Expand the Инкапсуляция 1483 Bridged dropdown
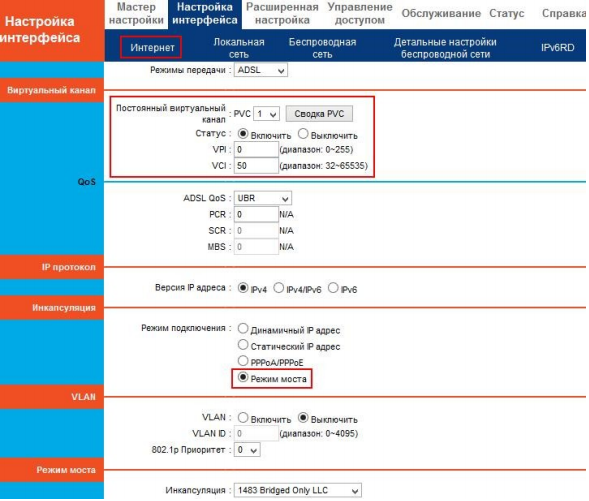Screen dimensions: 589x501 pos(298,490)
